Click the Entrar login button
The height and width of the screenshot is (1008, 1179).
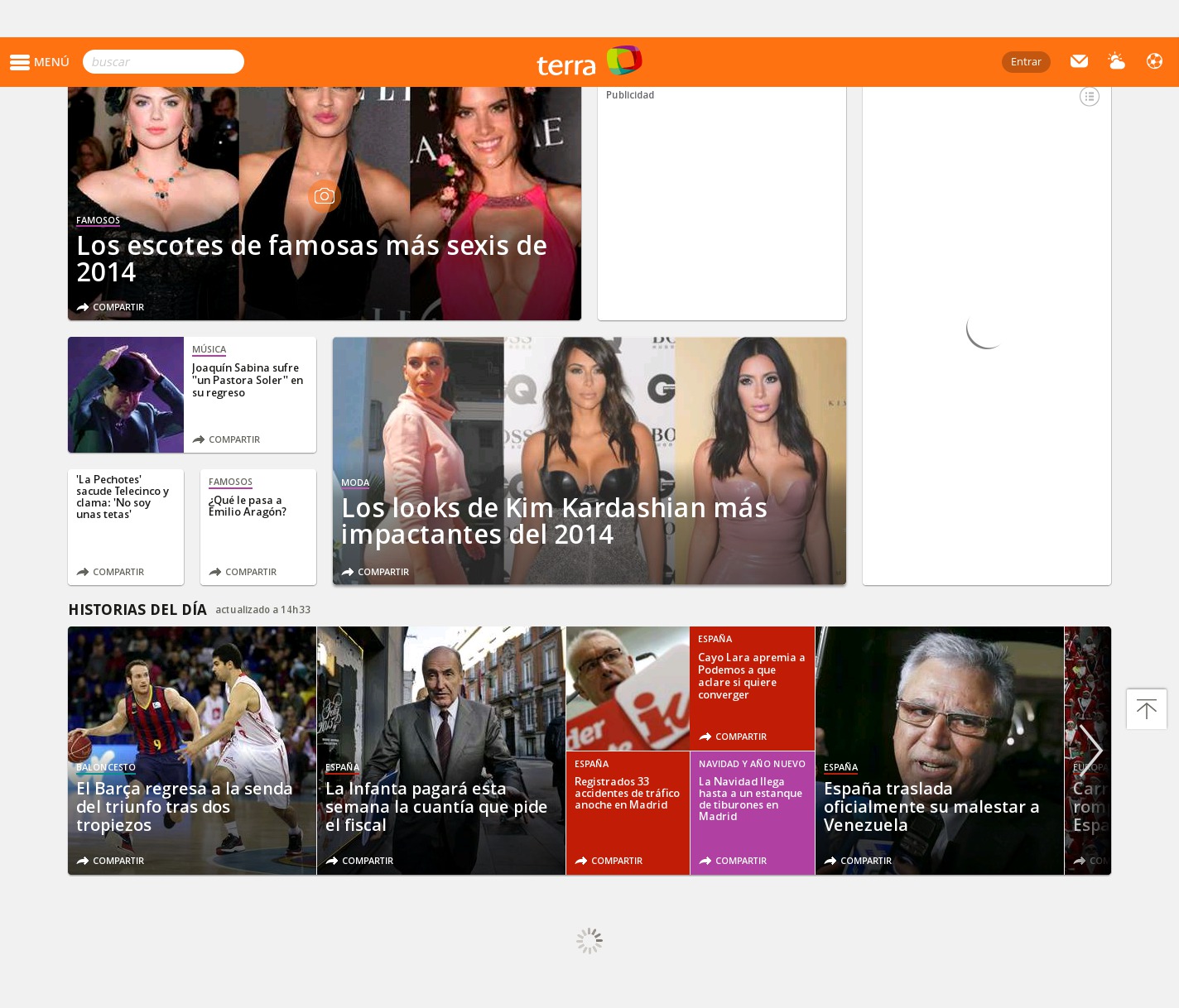1025,62
